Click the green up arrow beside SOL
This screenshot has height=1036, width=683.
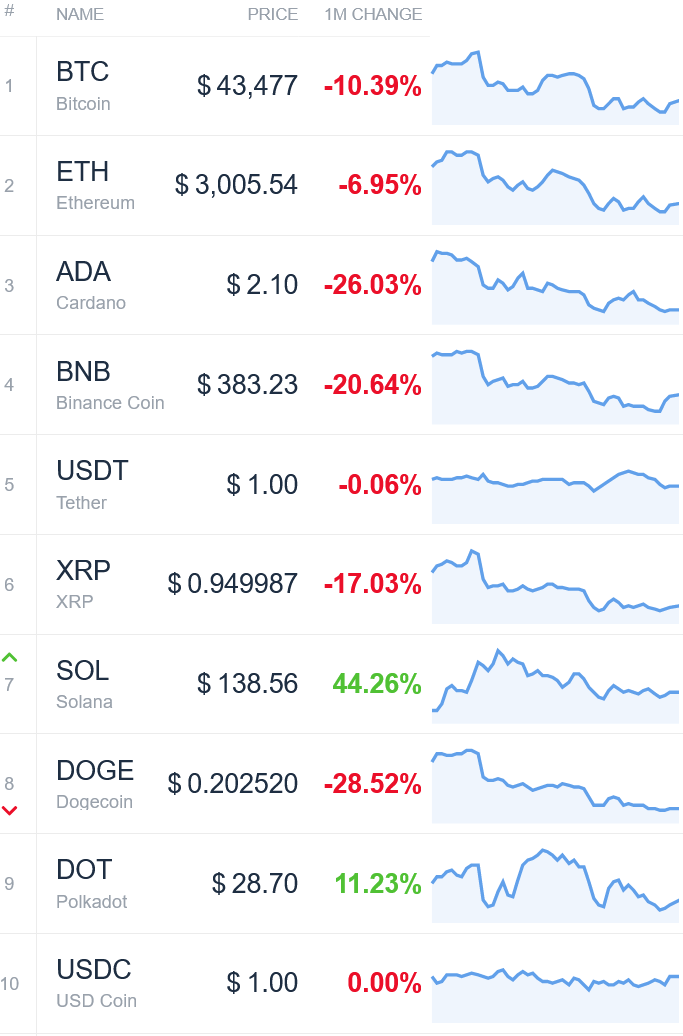[x=9, y=657]
